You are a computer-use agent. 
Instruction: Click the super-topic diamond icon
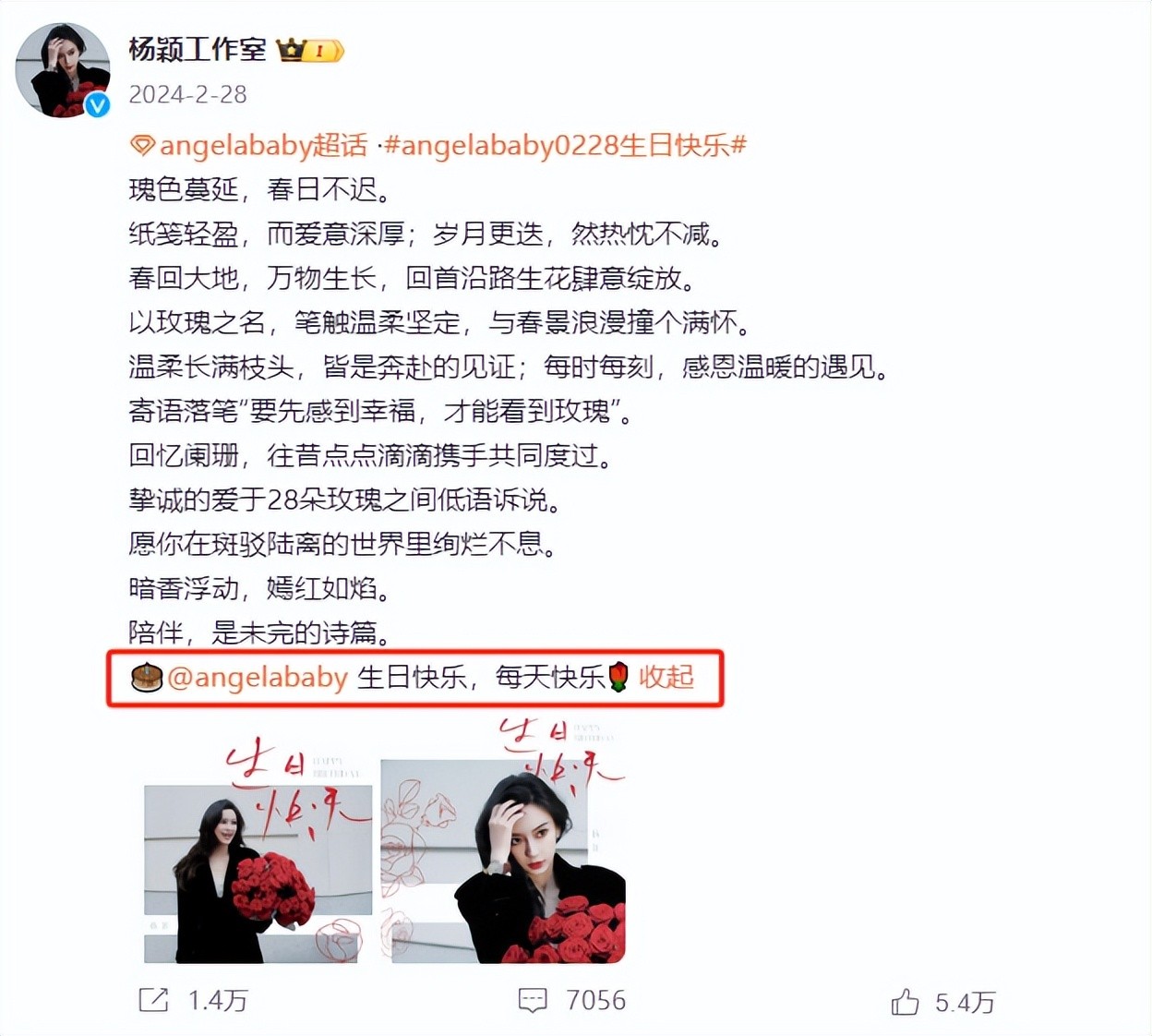141,146
